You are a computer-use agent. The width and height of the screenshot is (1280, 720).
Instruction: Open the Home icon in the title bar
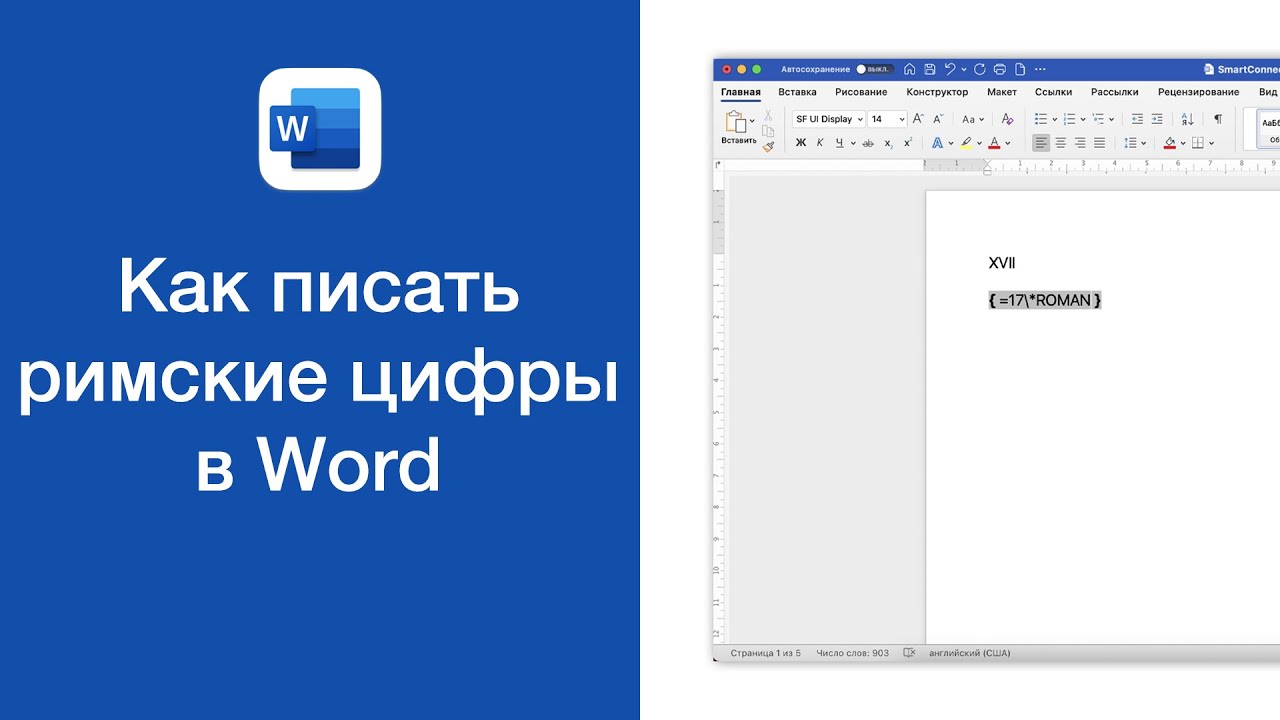click(909, 69)
